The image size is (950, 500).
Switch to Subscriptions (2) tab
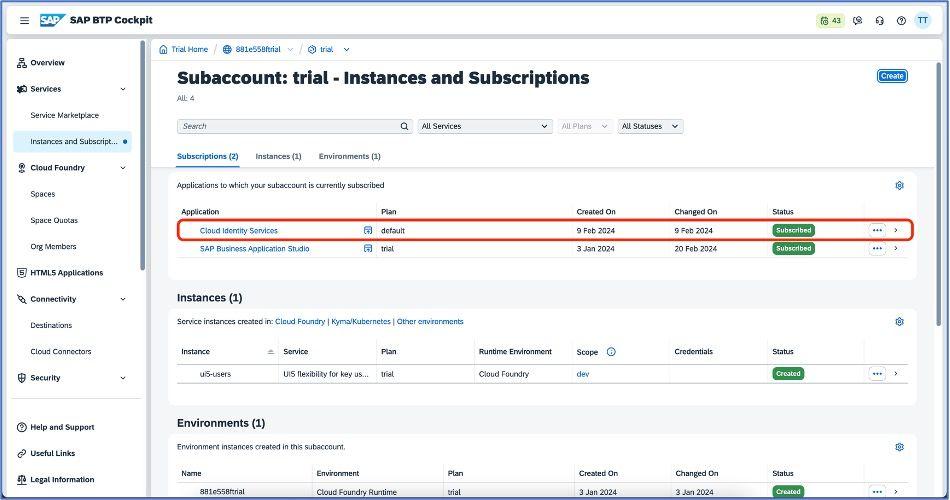(x=208, y=156)
